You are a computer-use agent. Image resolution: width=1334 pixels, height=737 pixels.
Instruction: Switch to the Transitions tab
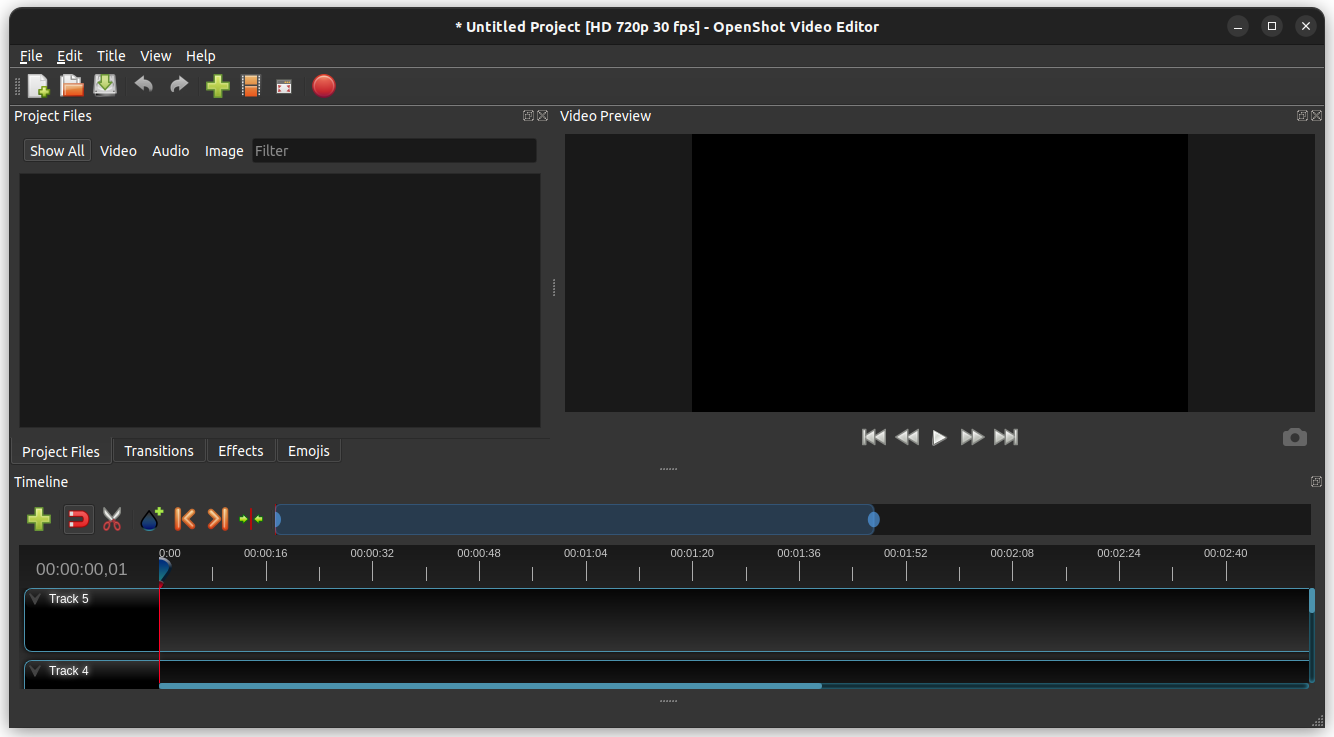pyautogui.click(x=158, y=451)
